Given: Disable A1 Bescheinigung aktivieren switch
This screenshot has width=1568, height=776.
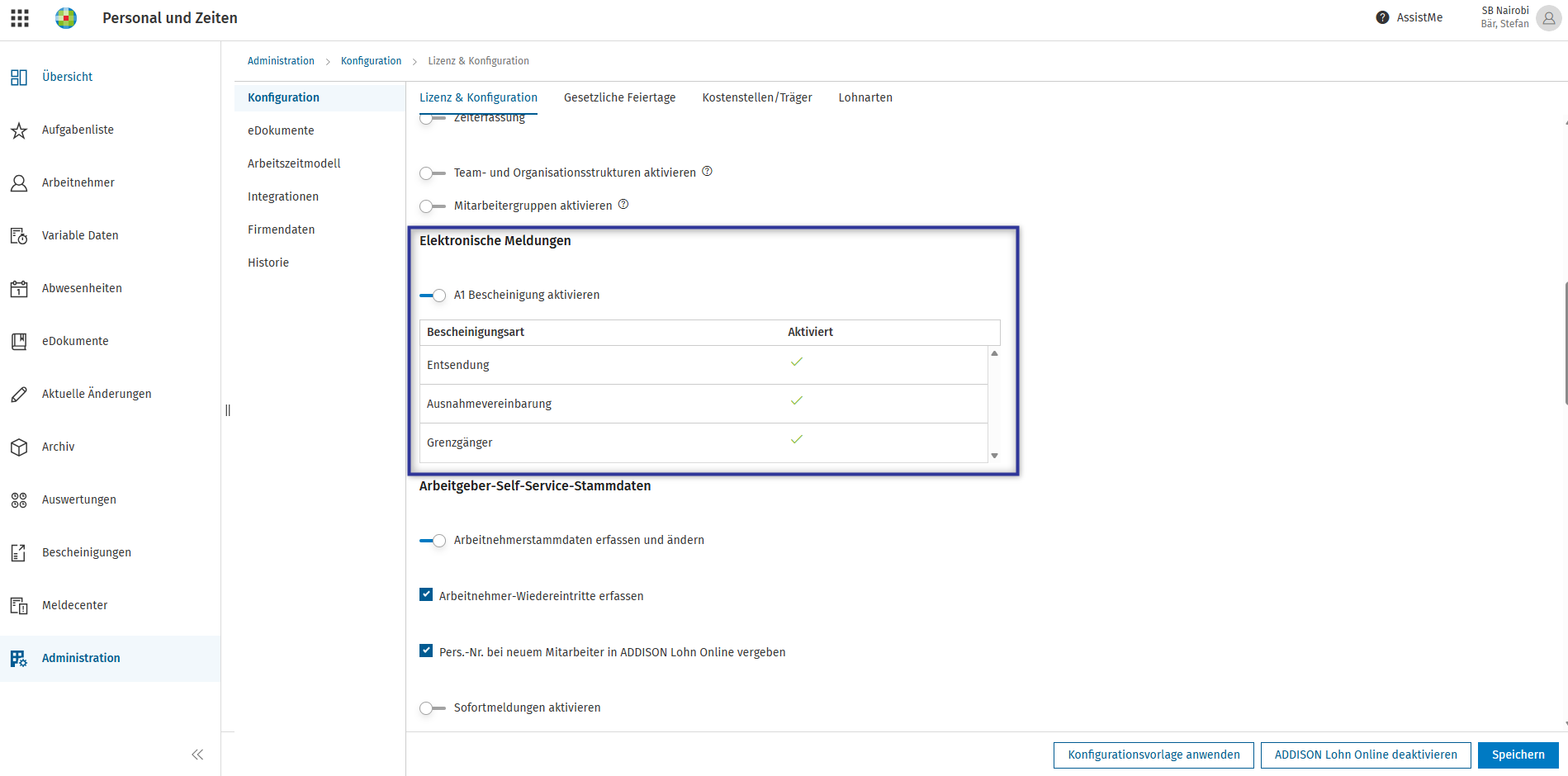Looking at the screenshot, I should [433, 296].
